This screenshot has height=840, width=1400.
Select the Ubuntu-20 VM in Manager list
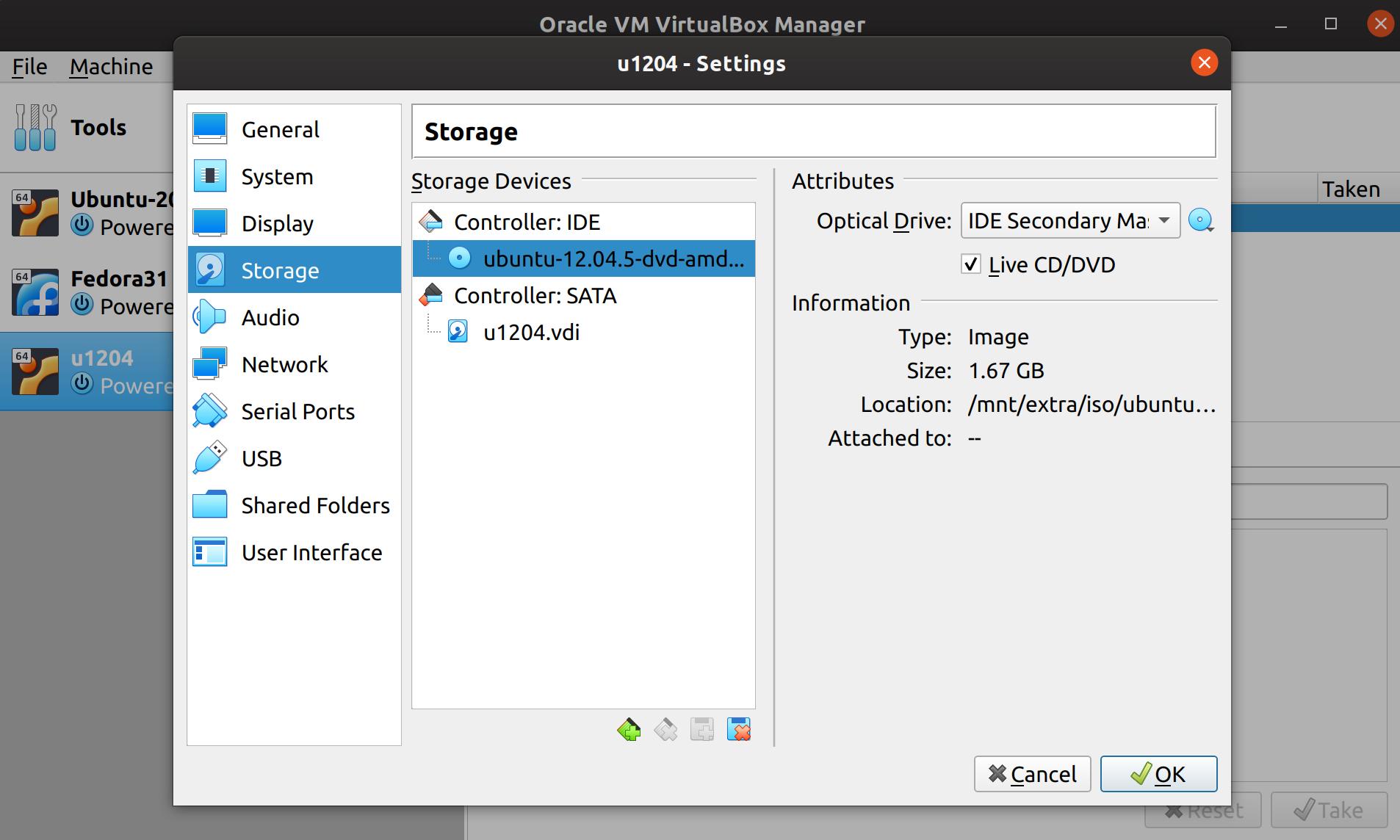pyautogui.click(x=87, y=213)
